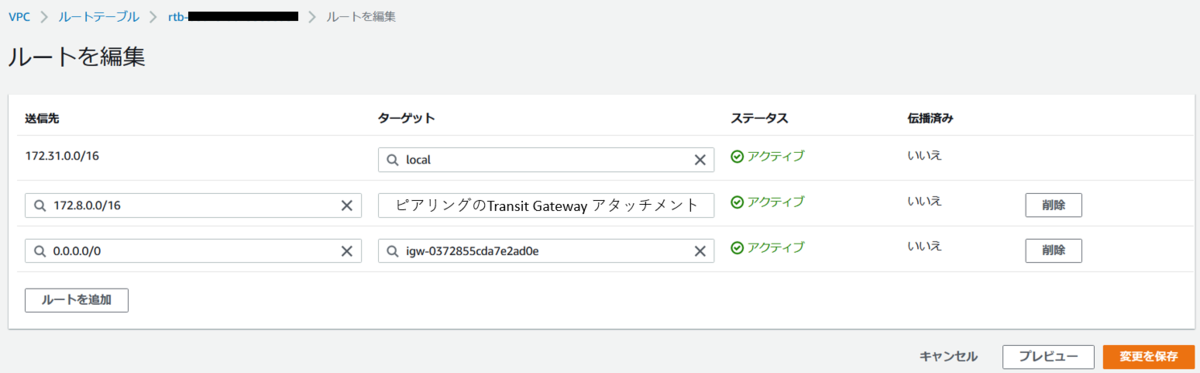Delete the 172.8.0.0/16 route with its 削除 button

click(x=1053, y=205)
